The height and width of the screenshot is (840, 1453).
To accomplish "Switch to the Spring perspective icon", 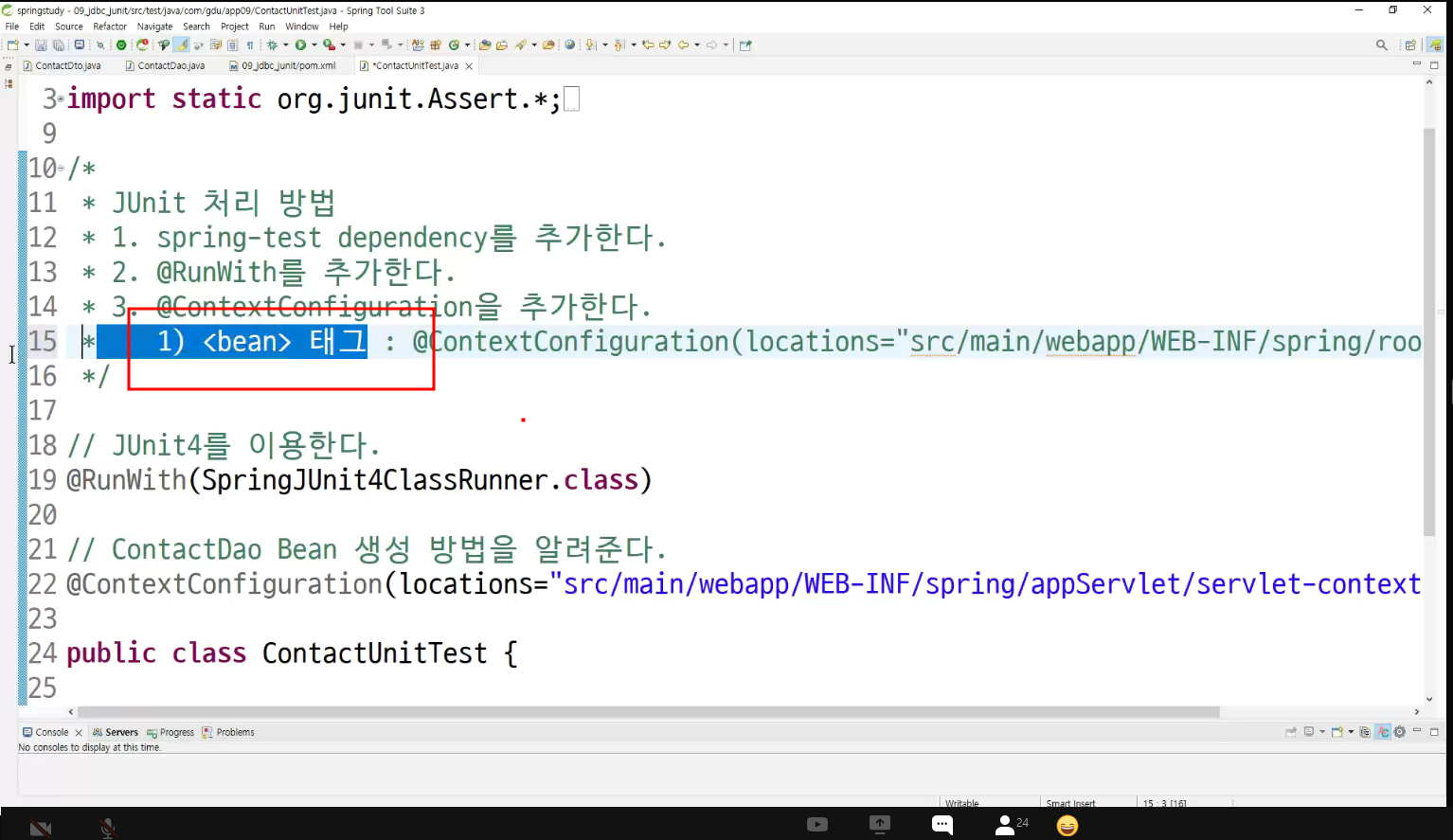I will [1435, 45].
